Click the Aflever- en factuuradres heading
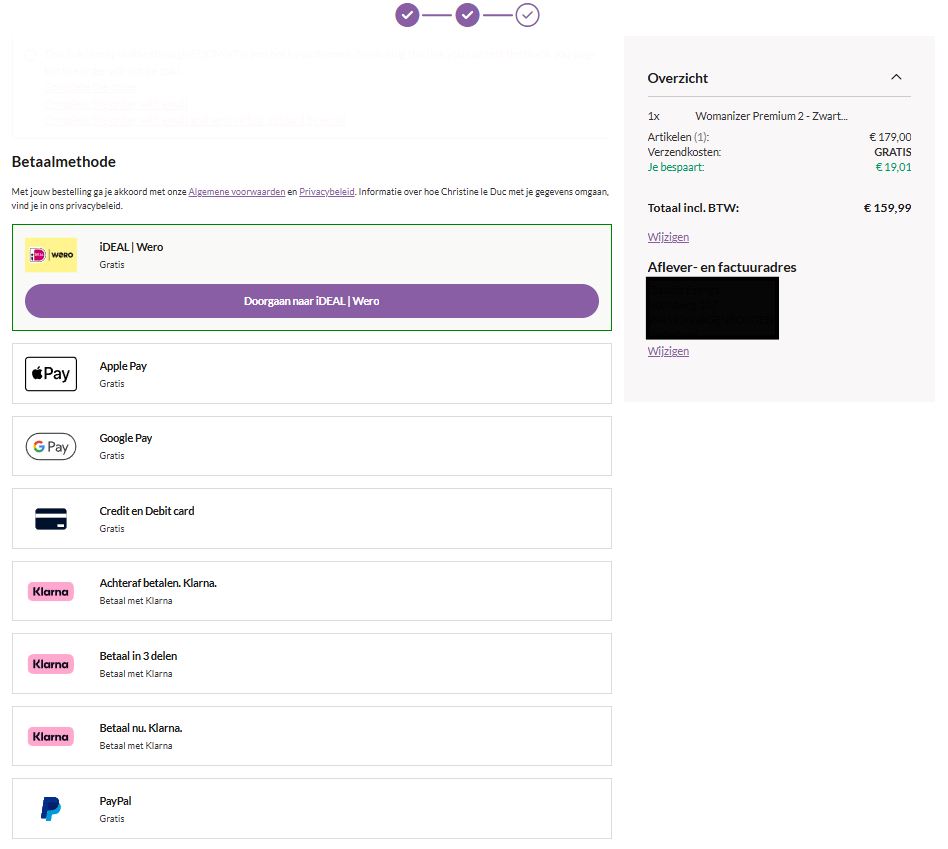This screenshot has width=948, height=849. click(722, 267)
